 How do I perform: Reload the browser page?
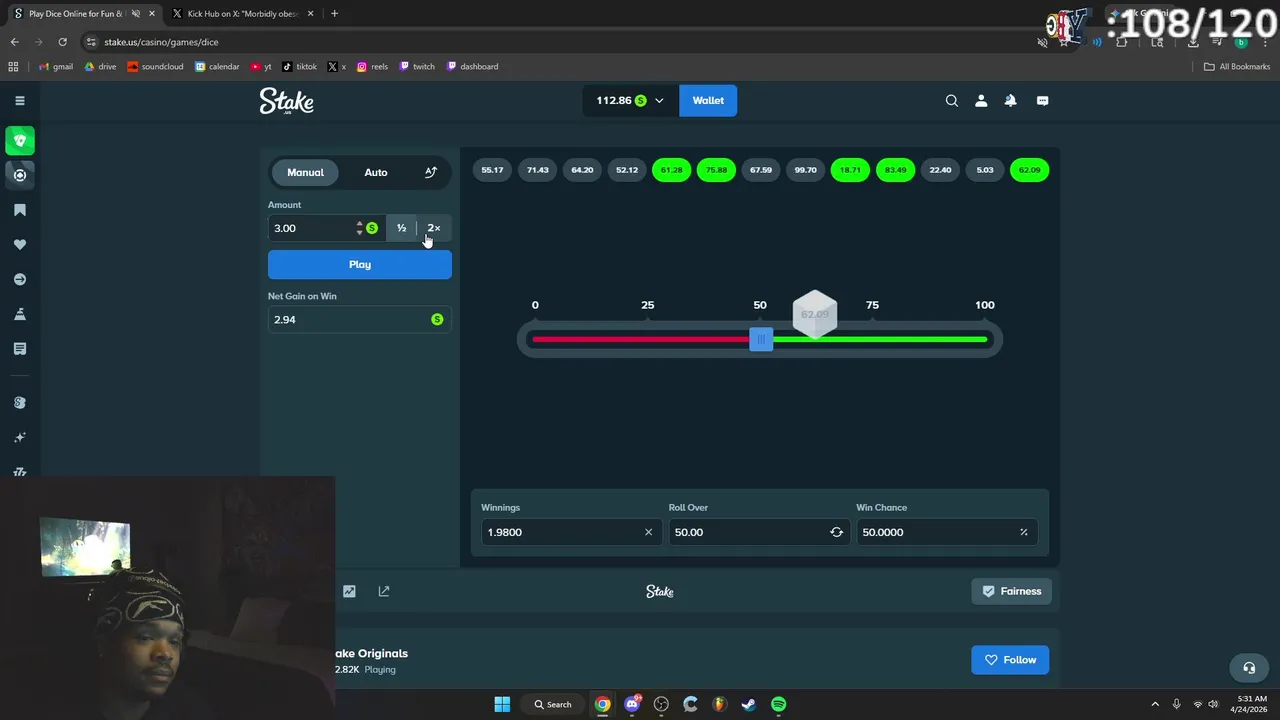pyautogui.click(x=62, y=42)
